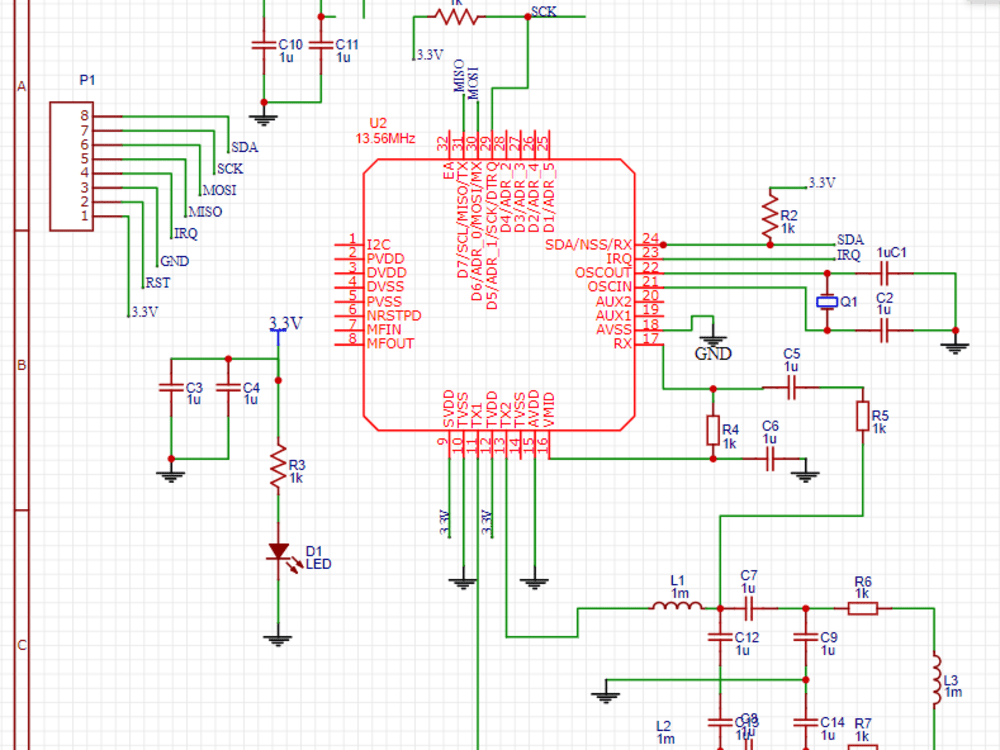Select capacitor C7 symbol

tap(749, 608)
